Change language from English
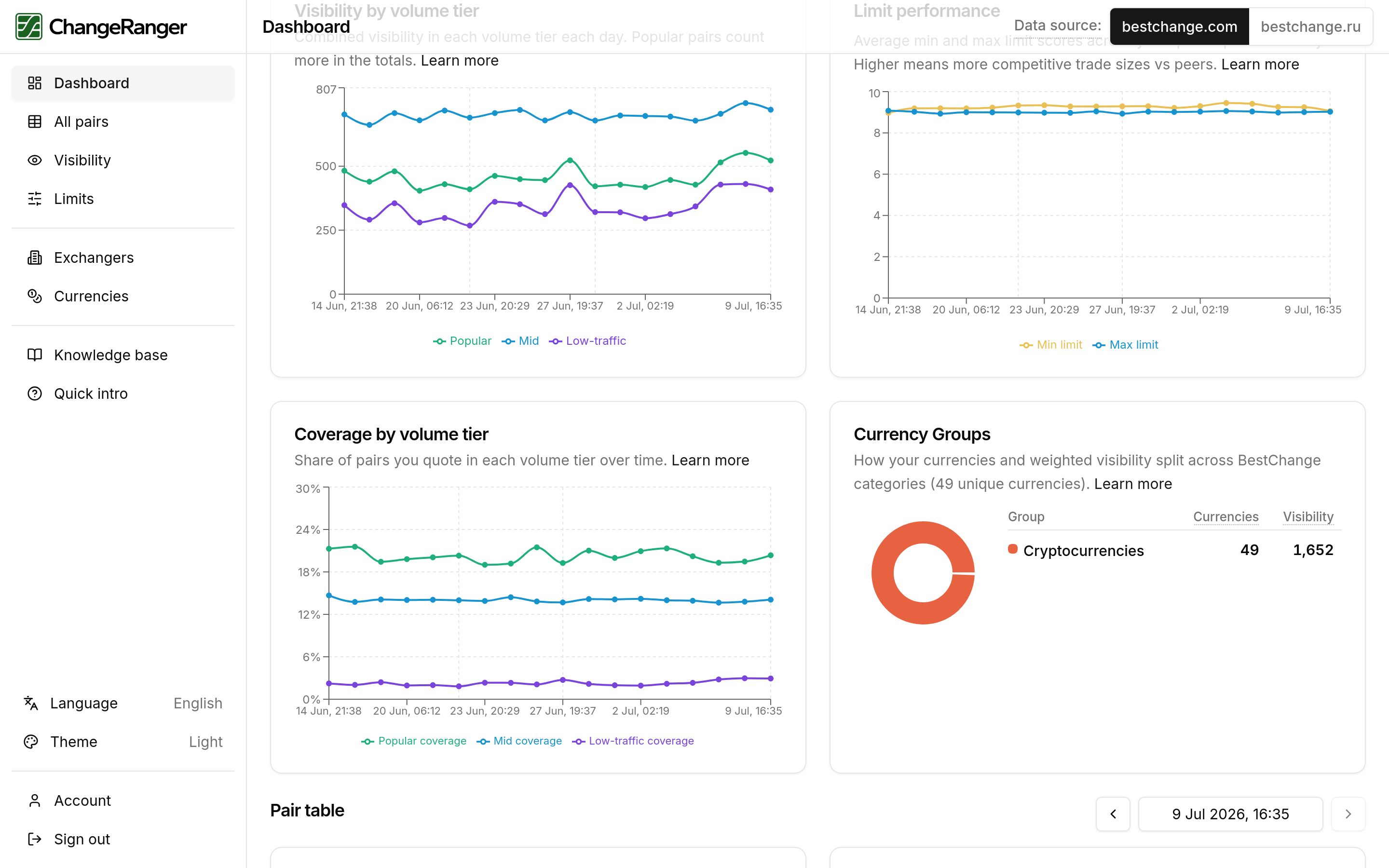1389x868 pixels. click(x=123, y=703)
